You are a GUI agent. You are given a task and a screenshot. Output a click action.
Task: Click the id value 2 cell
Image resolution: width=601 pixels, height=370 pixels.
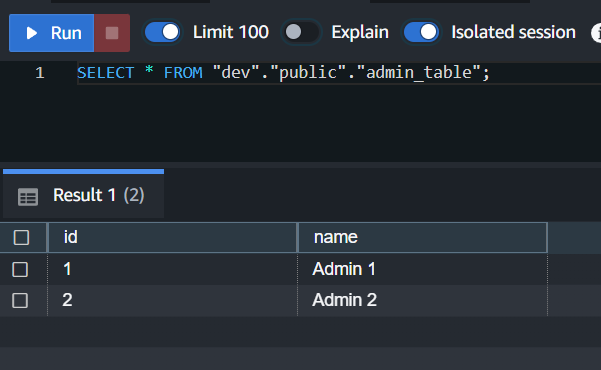coord(172,300)
